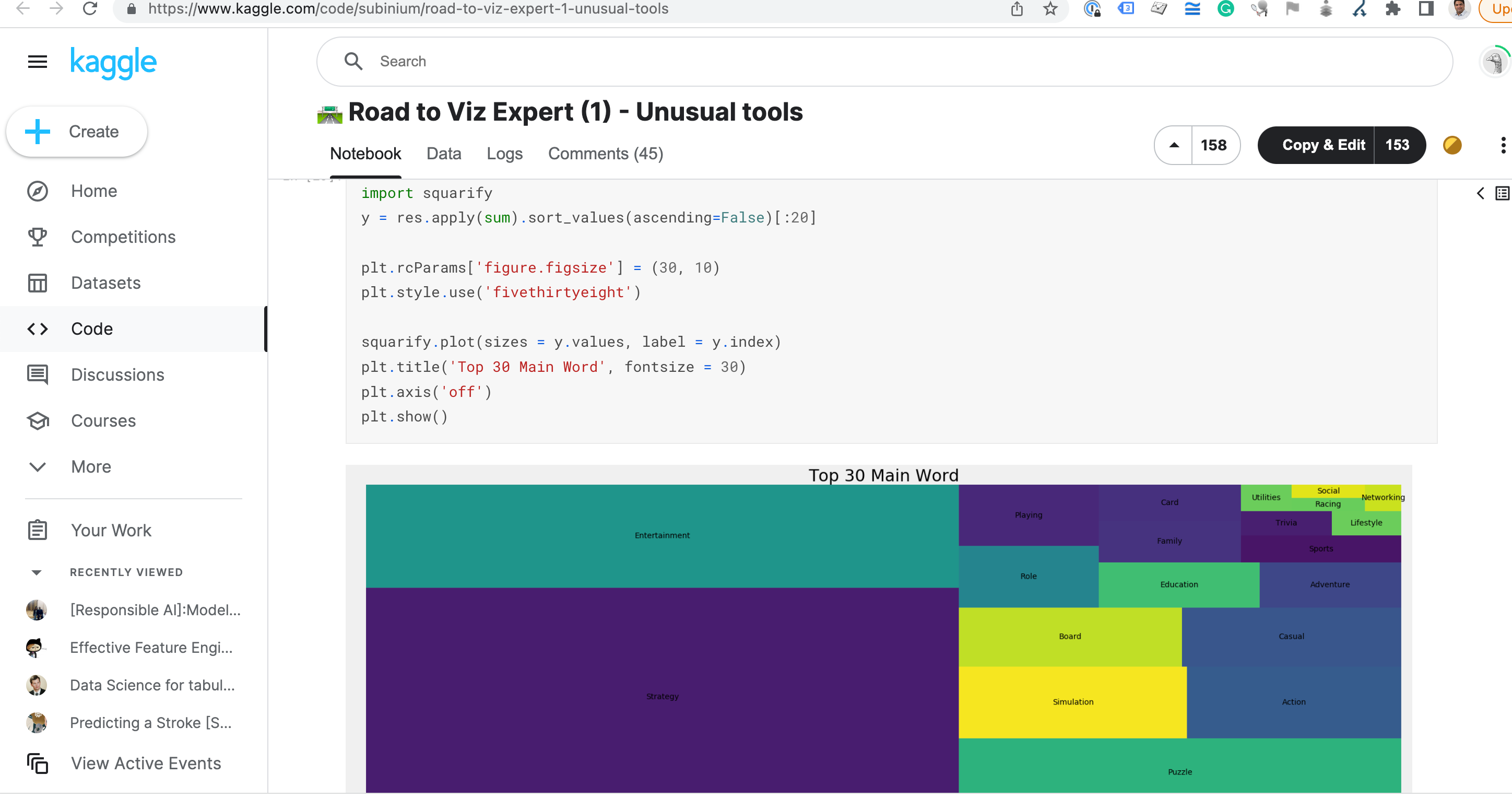The width and height of the screenshot is (1512, 798).
Task: Open View Active Events panel
Action: [145, 763]
